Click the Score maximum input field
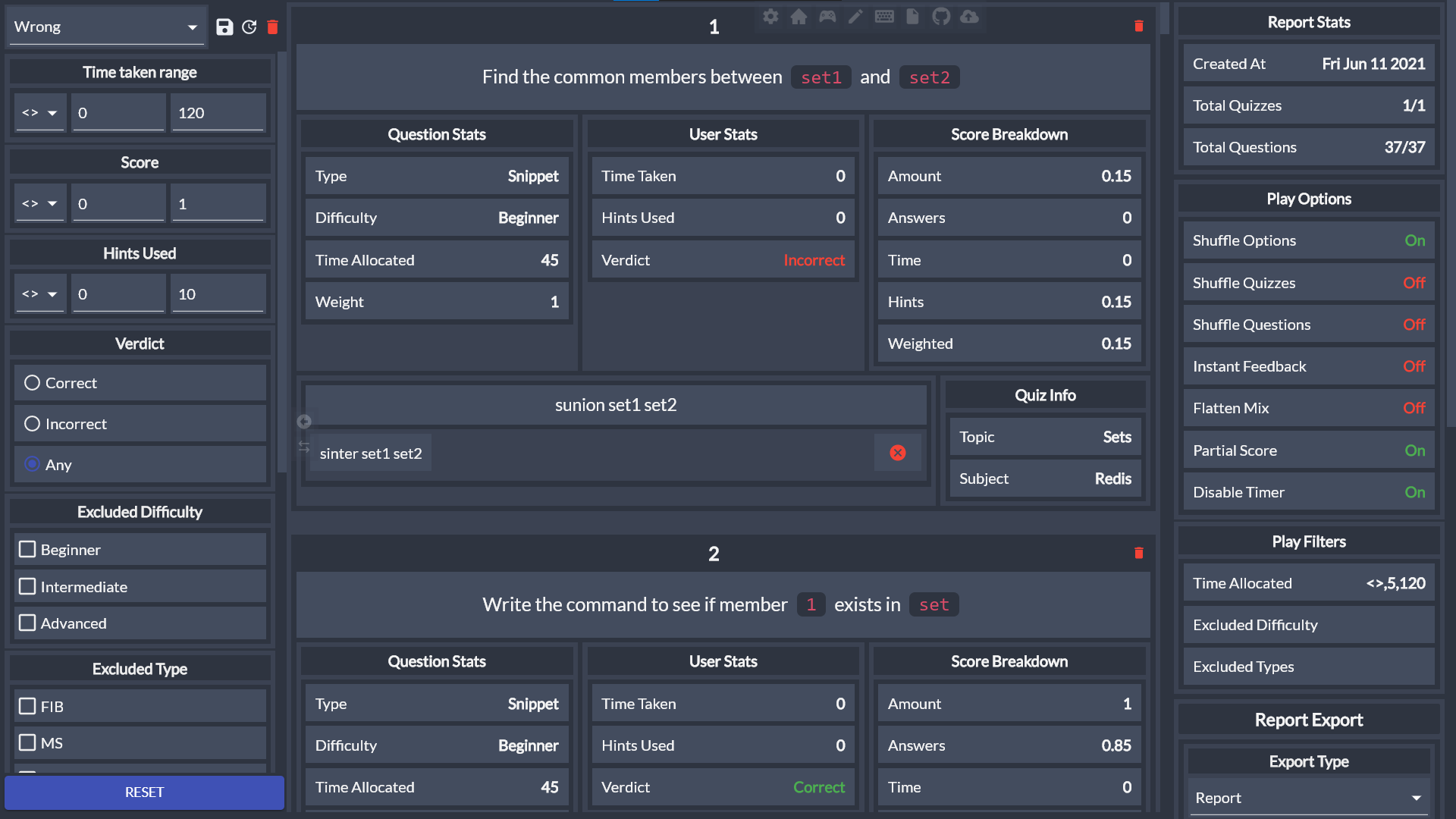Screen dimensions: 1456x819 coord(218,204)
